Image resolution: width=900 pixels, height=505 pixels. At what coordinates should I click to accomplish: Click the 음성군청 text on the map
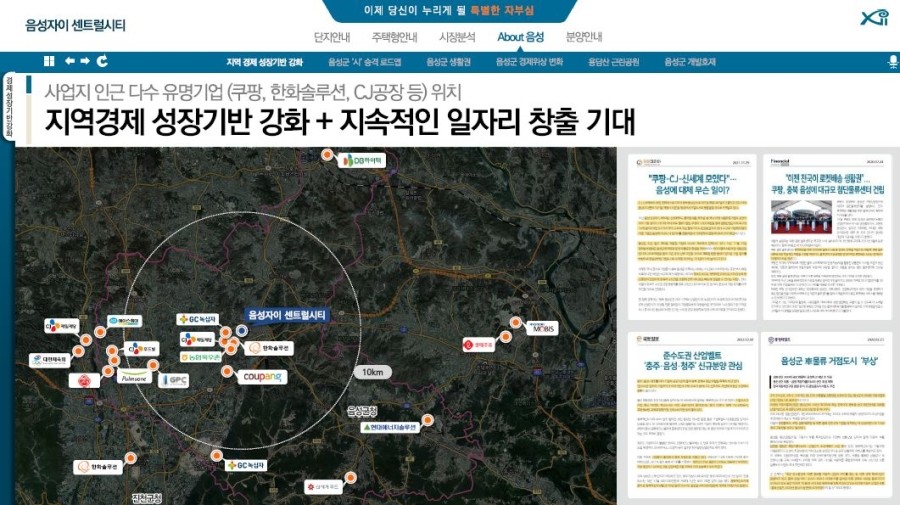pyautogui.click(x=362, y=411)
